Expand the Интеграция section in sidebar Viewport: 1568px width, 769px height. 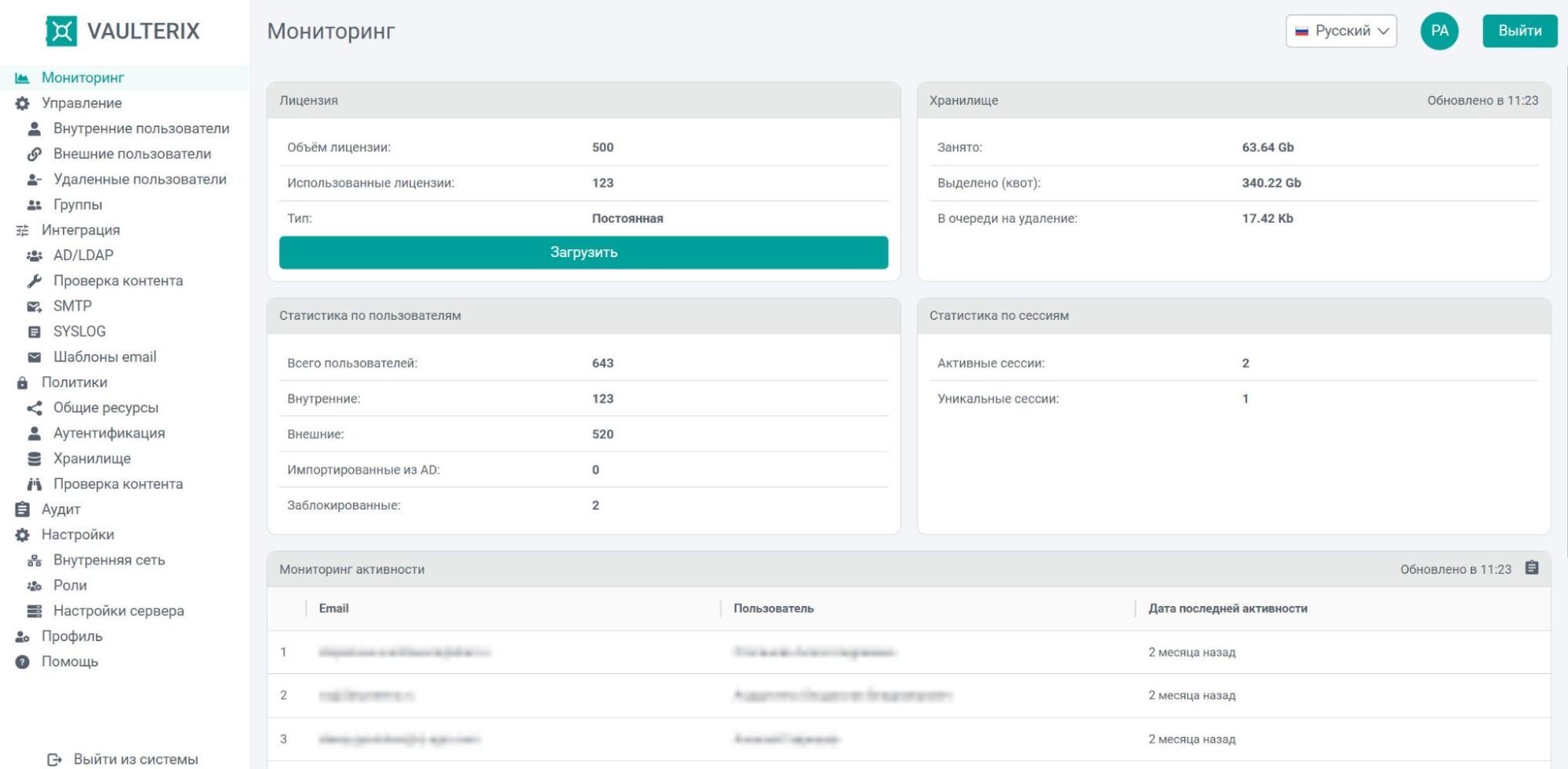click(81, 230)
